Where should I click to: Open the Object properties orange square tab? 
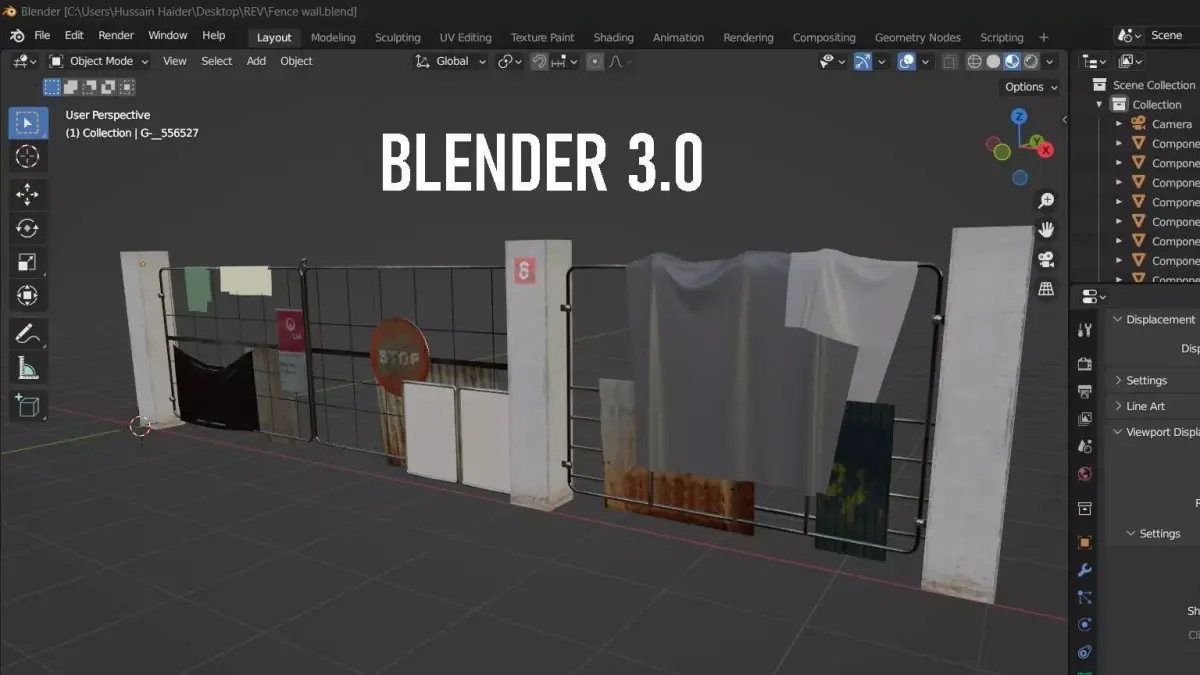(1085, 543)
